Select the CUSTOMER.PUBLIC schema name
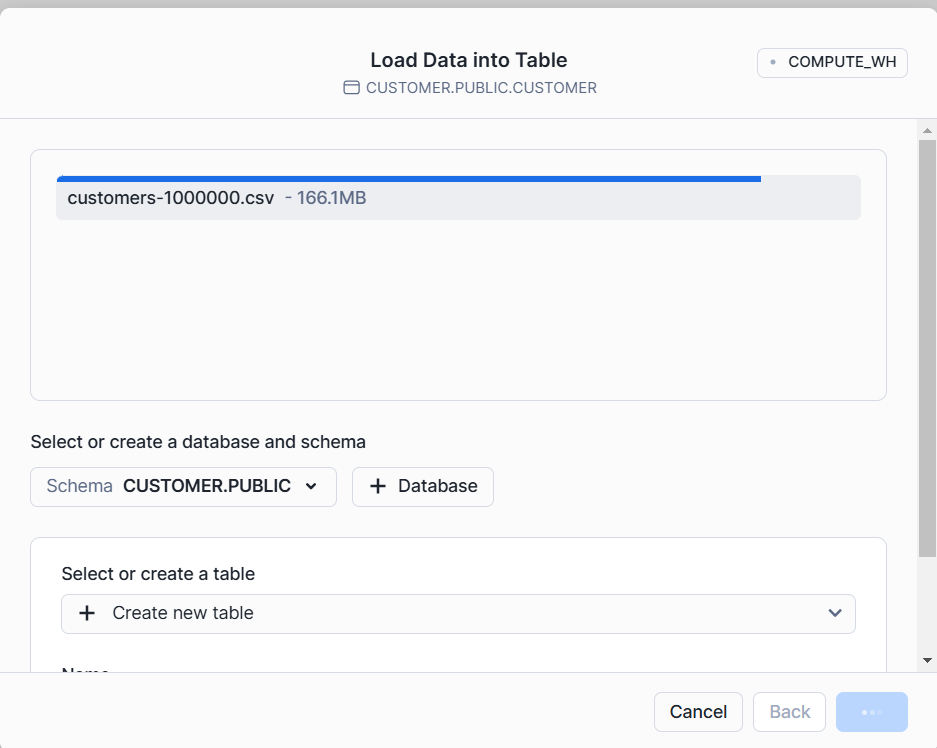Viewport: 937px width, 748px height. click(x=206, y=487)
